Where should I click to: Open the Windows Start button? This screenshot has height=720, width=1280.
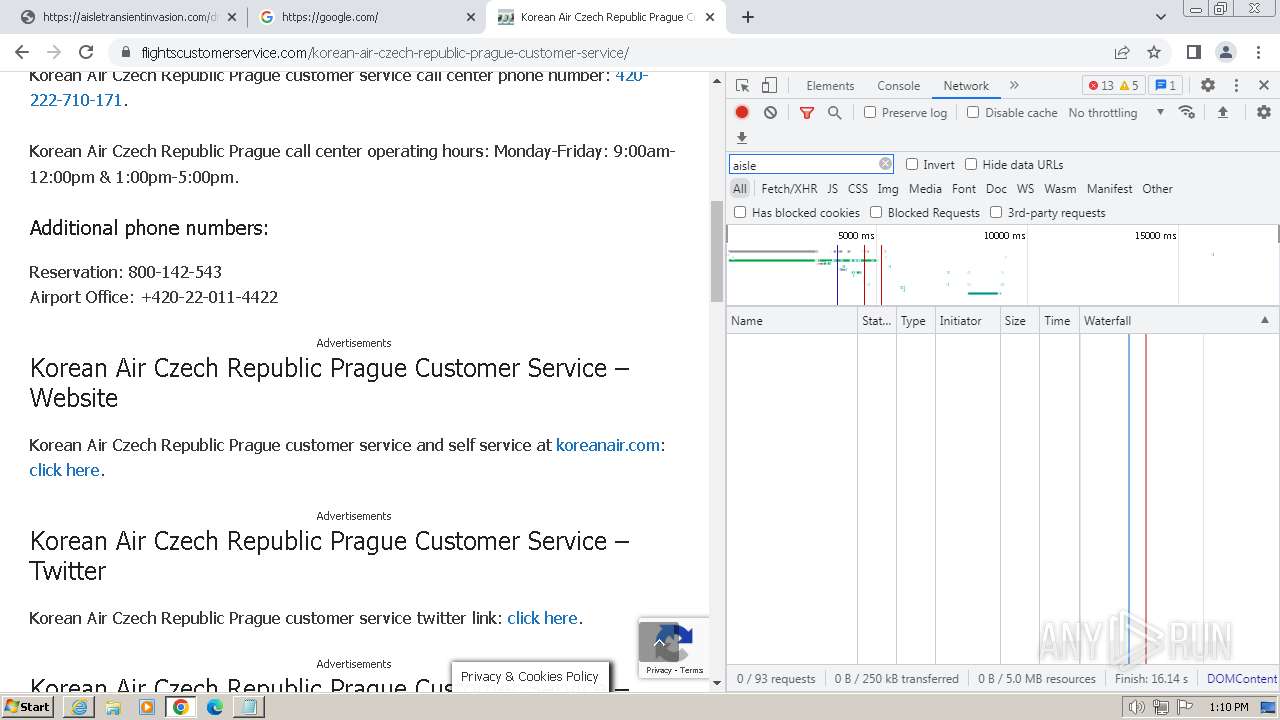click(x=28, y=706)
